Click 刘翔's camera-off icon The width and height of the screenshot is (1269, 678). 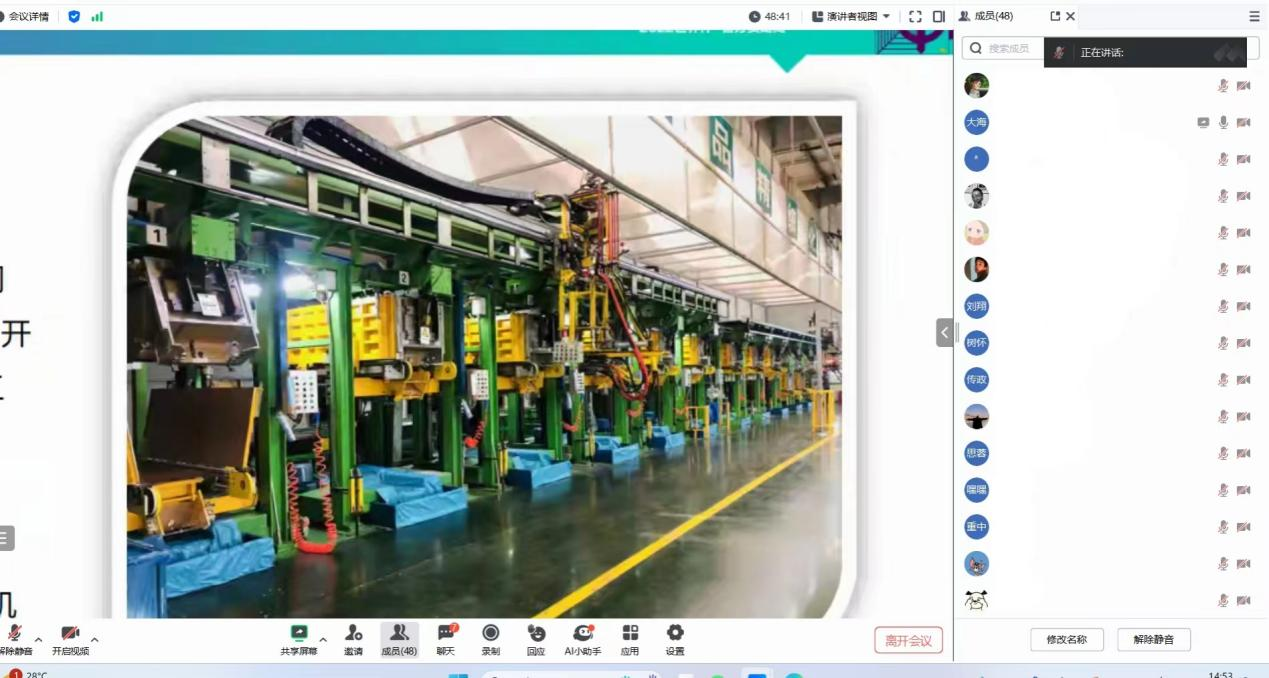click(1243, 306)
